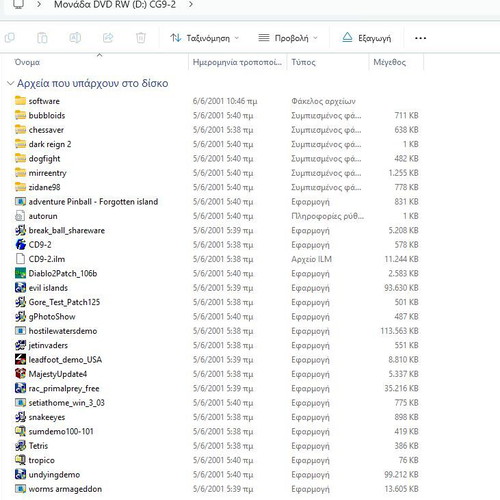Sort by the Όνομα column header

coord(27,62)
